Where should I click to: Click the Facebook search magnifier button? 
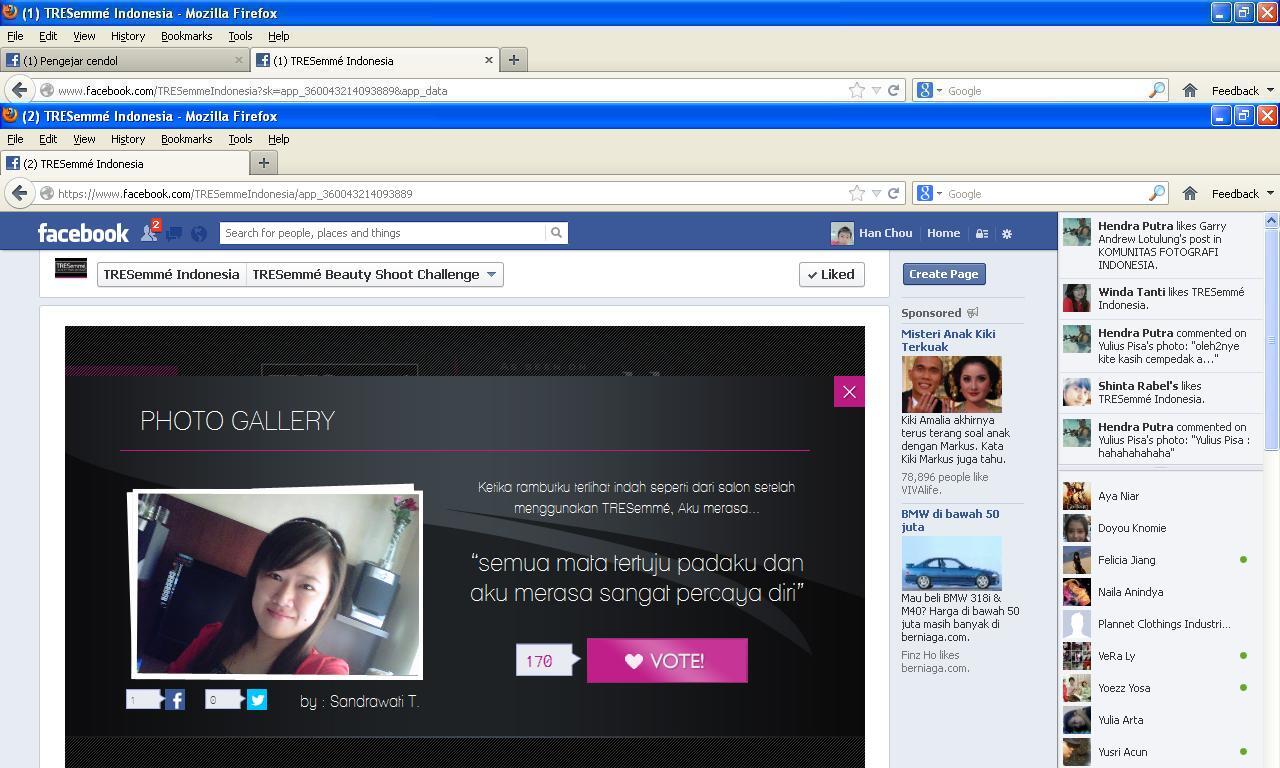tap(556, 233)
